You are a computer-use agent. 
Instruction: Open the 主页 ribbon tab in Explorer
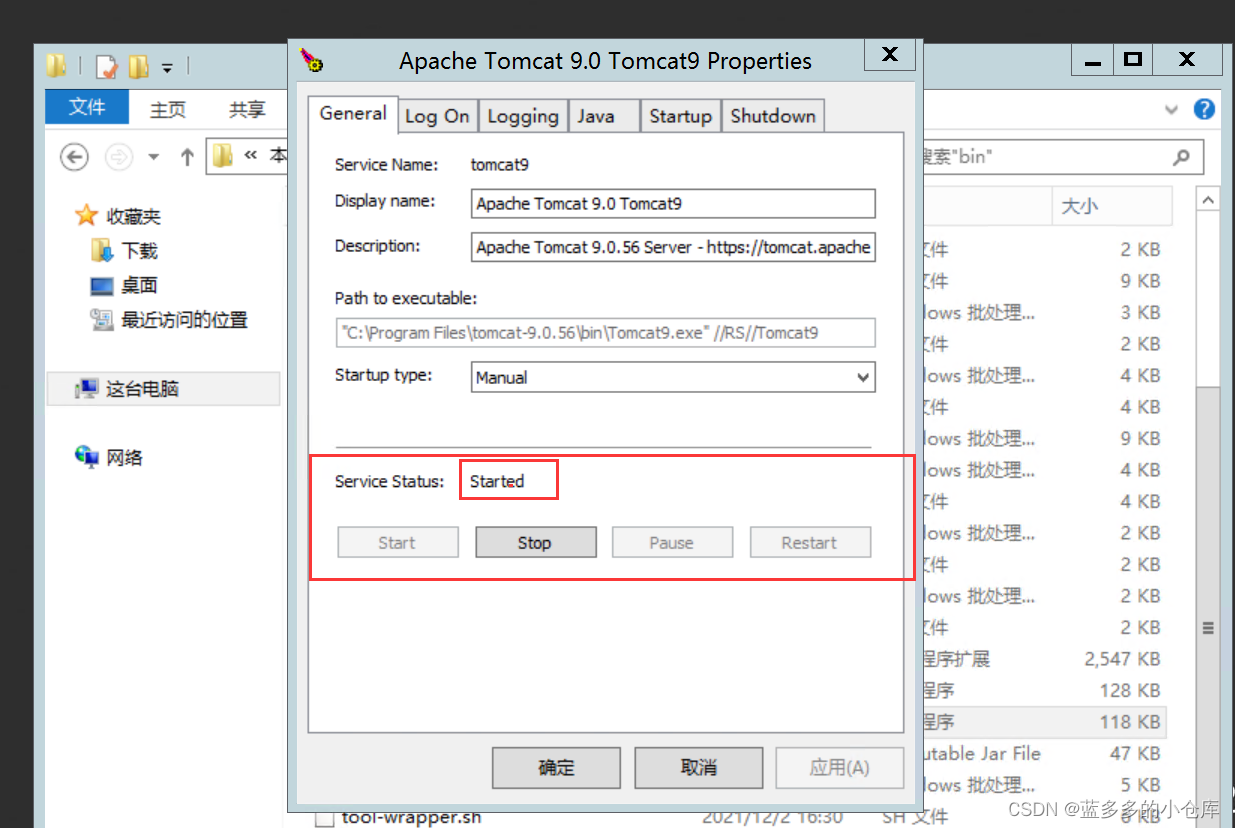point(168,109)
